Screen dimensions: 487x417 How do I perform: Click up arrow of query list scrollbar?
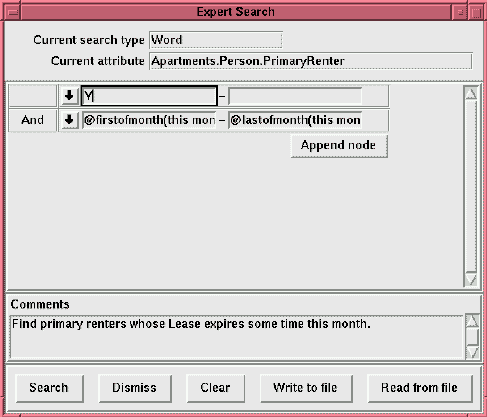[x=471, y=94]
